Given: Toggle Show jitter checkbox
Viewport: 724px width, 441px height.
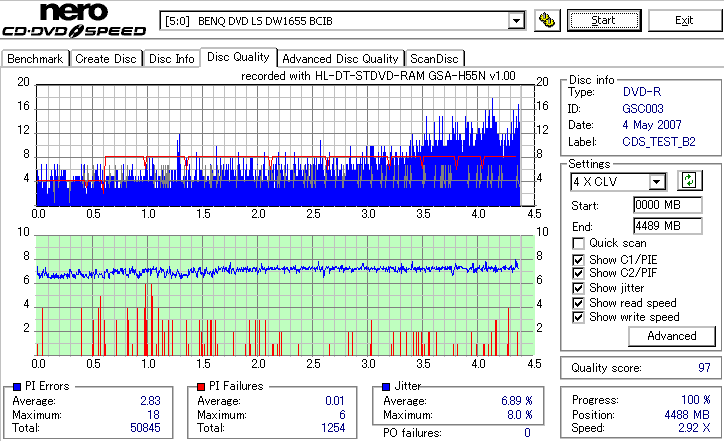Looking at the screenshot, I should pos(578,289).
